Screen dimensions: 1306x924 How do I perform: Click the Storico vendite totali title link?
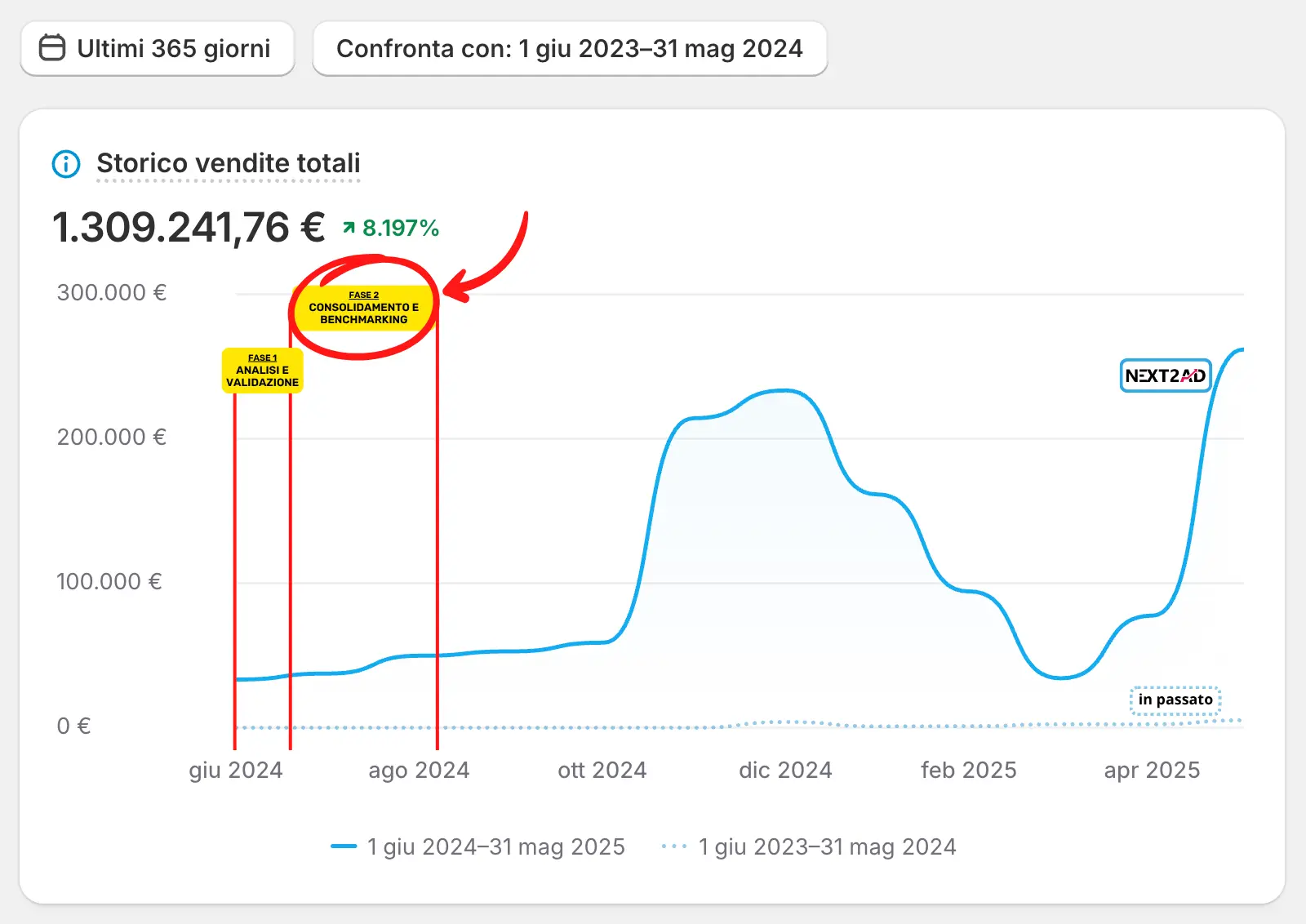click(229, 163)
